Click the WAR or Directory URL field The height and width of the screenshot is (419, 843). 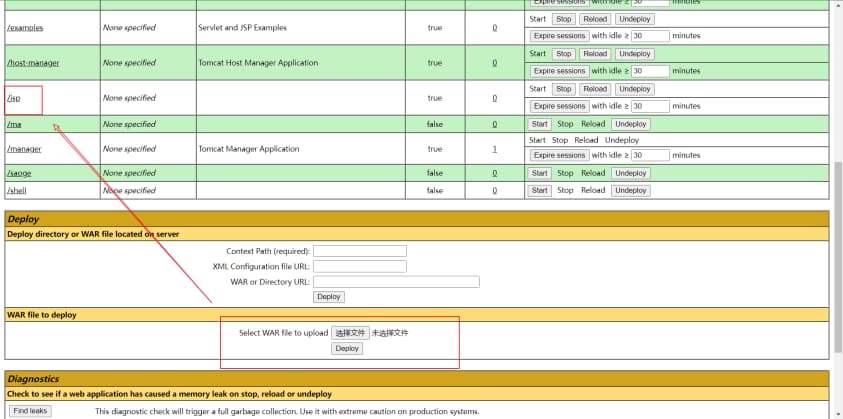(396, 282)
